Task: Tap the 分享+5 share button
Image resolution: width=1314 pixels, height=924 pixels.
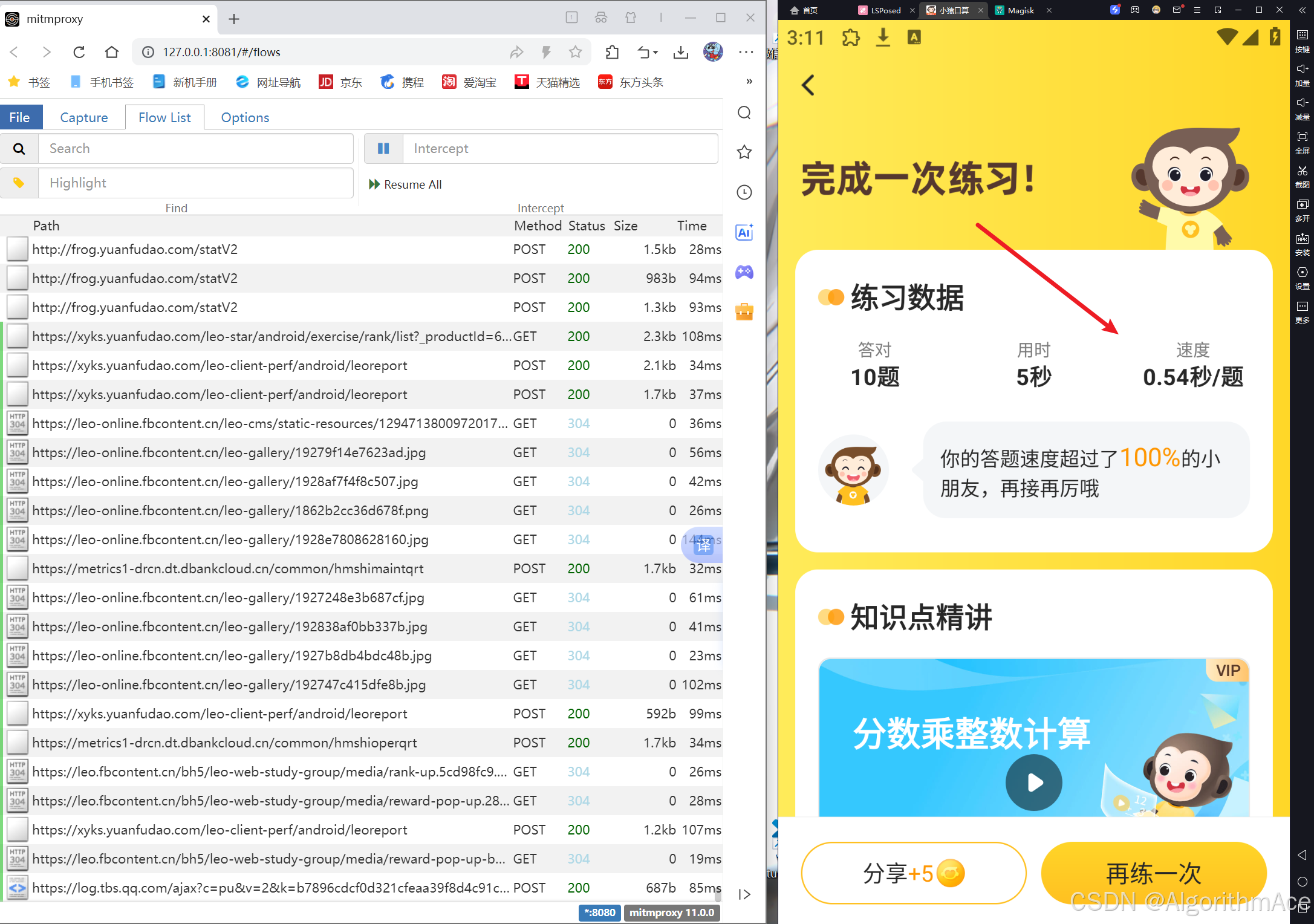Action: [x=913, y=873]
